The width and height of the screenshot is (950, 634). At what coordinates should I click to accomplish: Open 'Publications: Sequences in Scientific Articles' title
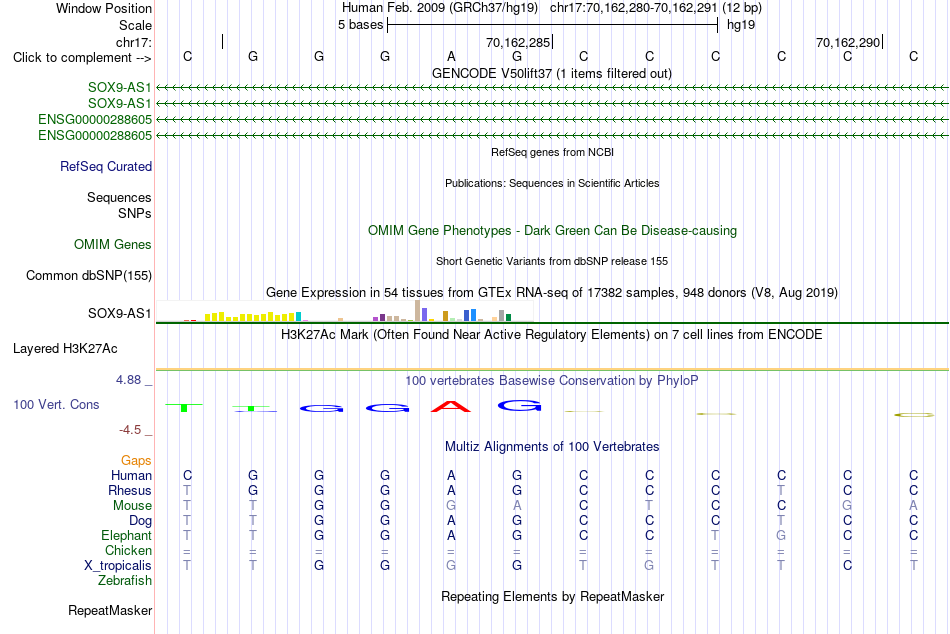tap(552, 183)
